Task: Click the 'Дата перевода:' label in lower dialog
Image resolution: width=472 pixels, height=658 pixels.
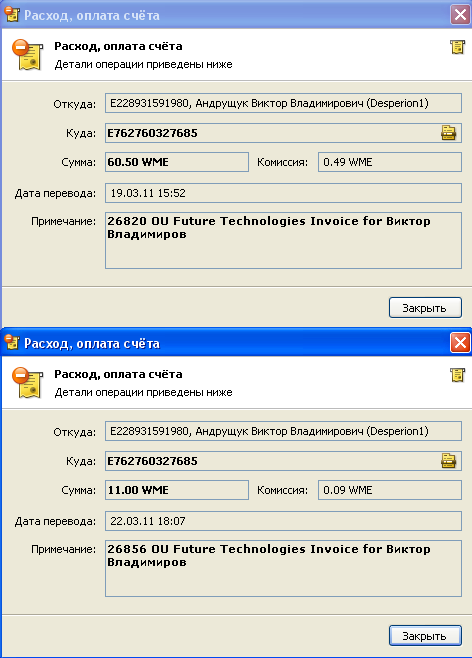Action: 55,521
